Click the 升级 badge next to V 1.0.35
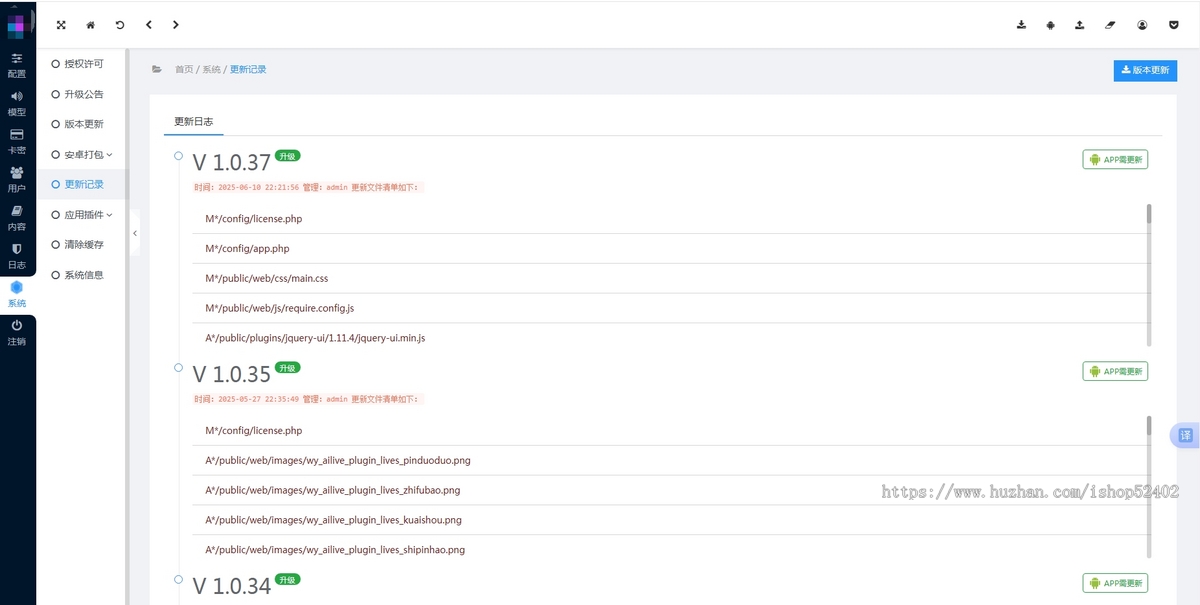Image resolution: width=1200 pixels, height=605 pixels. [x=288, y=368]
